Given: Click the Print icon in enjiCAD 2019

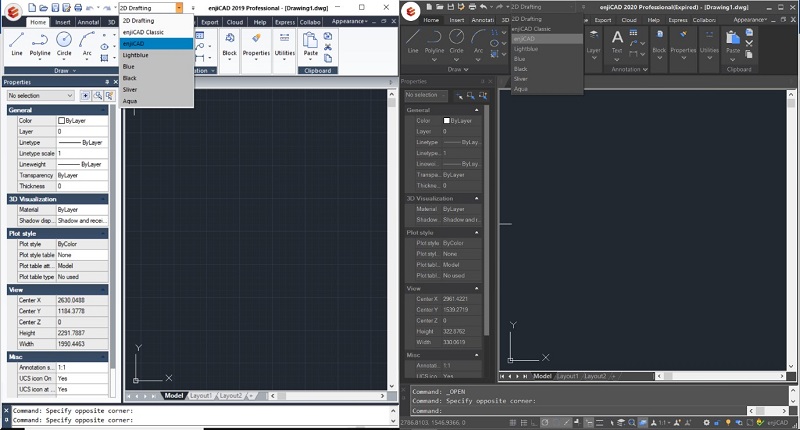Looking at the screenshot, I should [x=78, y=8].
